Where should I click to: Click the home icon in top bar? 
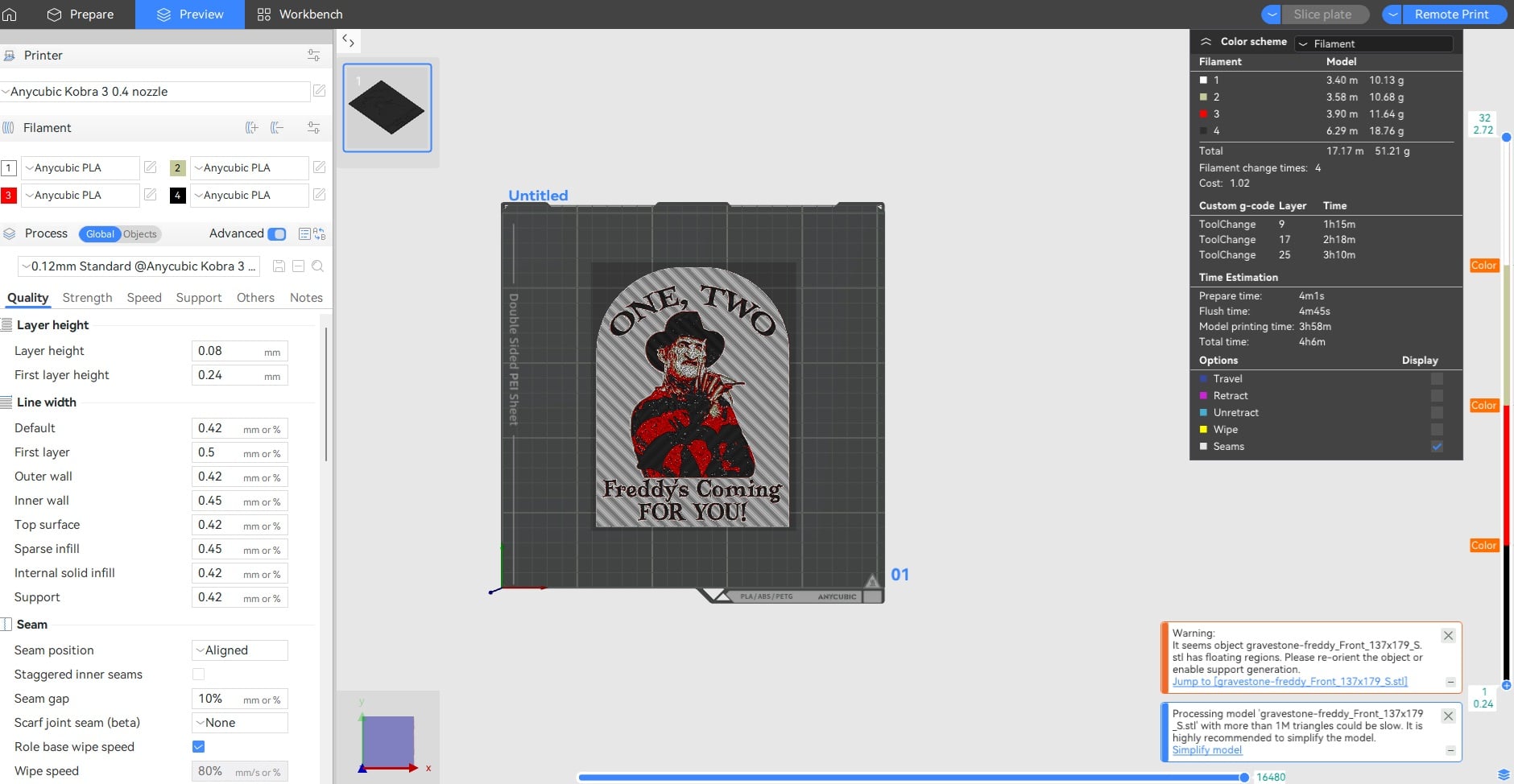coord(10,14)
